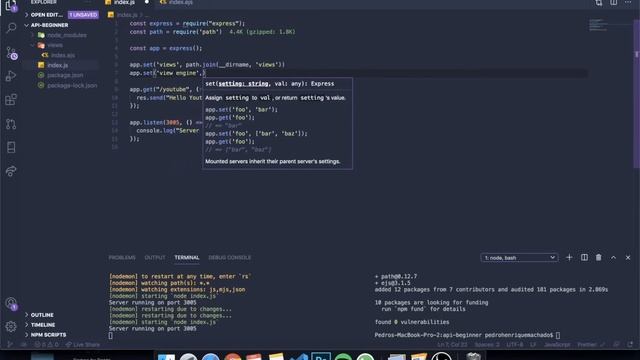This screenshot has height=360, width=640.
Task: Open the Search view in activity bar
Action: point(11,28)
